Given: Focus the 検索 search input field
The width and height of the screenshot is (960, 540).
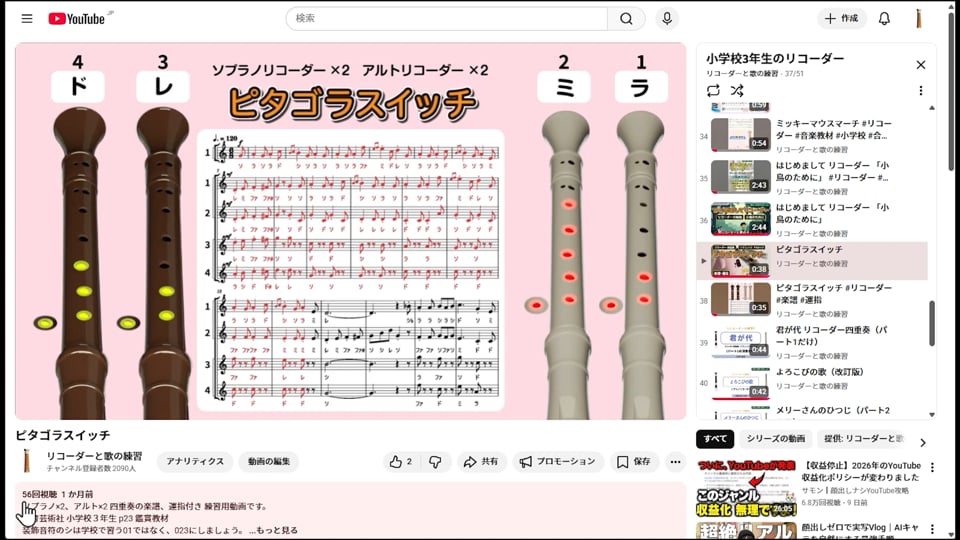Looking at the screenshot, I should click(447, 19).
